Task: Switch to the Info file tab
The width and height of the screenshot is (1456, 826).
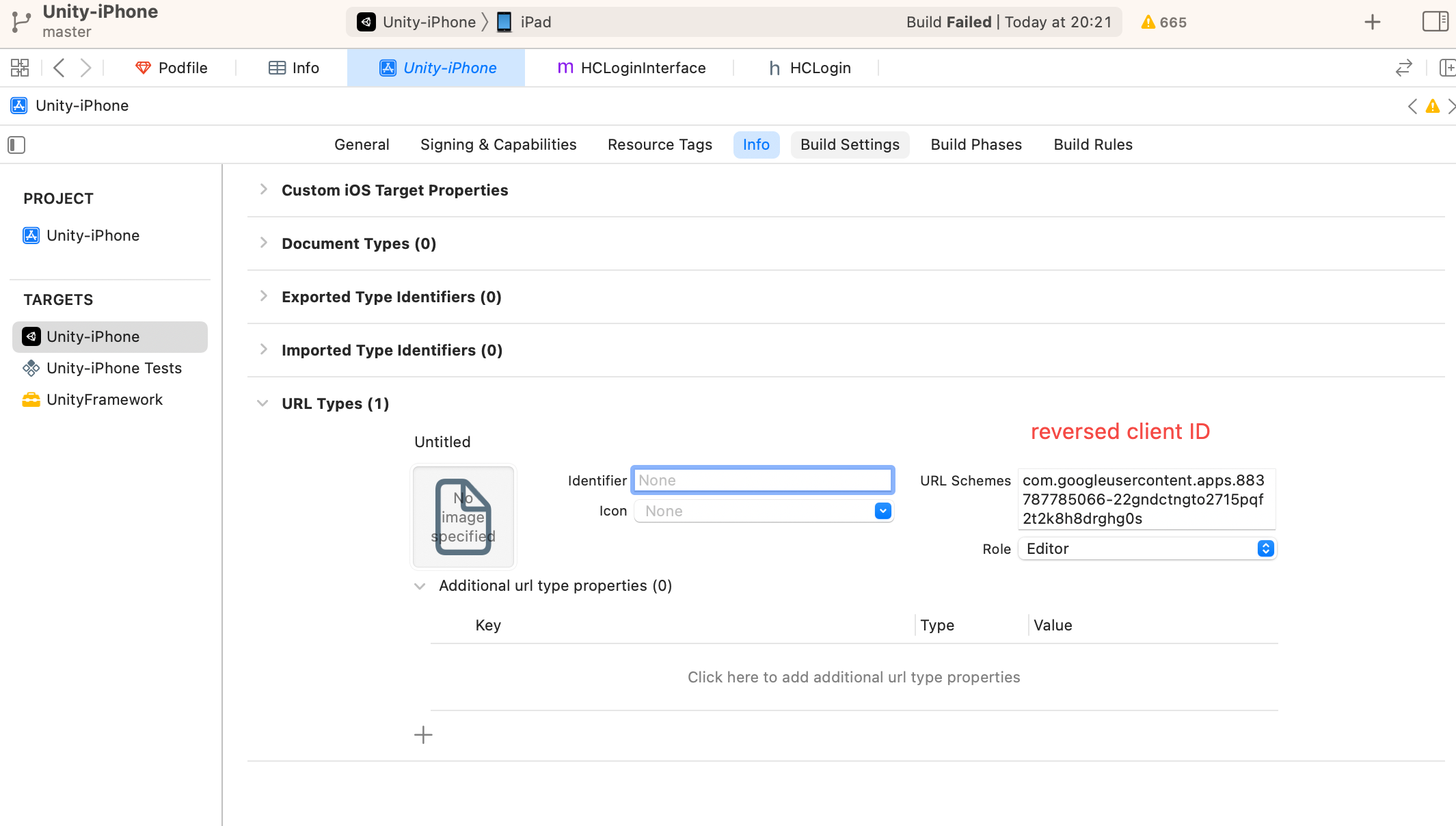Action: coord(294,68)
